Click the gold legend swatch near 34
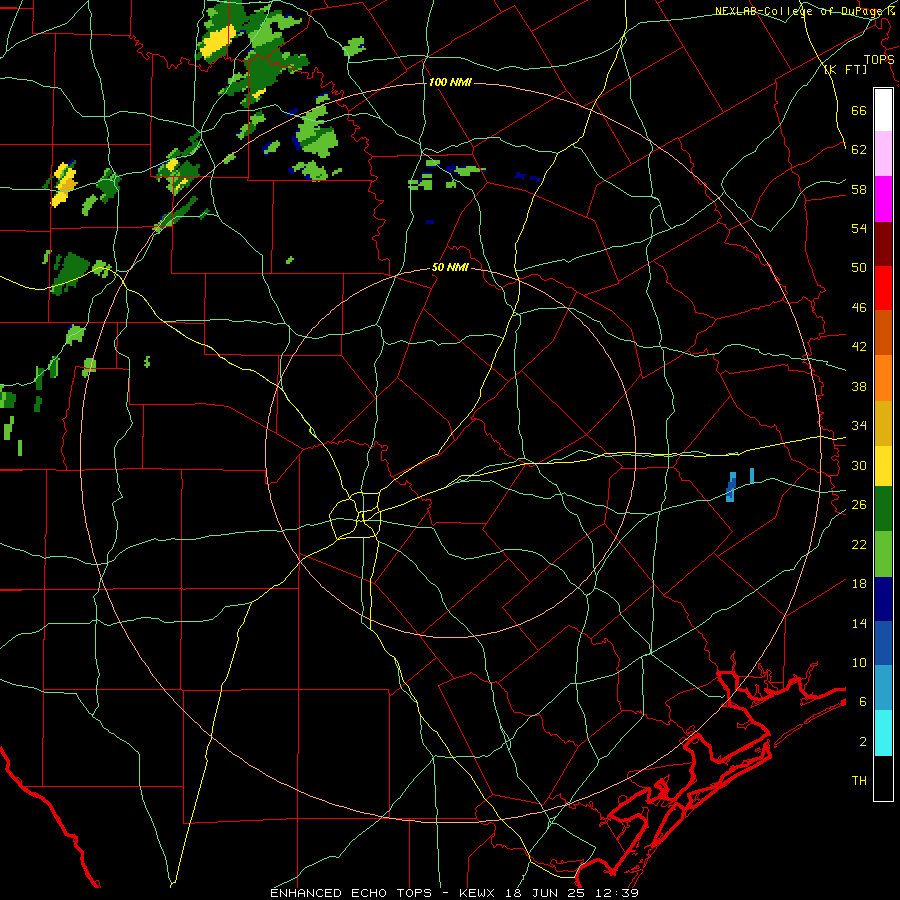900x900 pixels. tap(883, 423)
